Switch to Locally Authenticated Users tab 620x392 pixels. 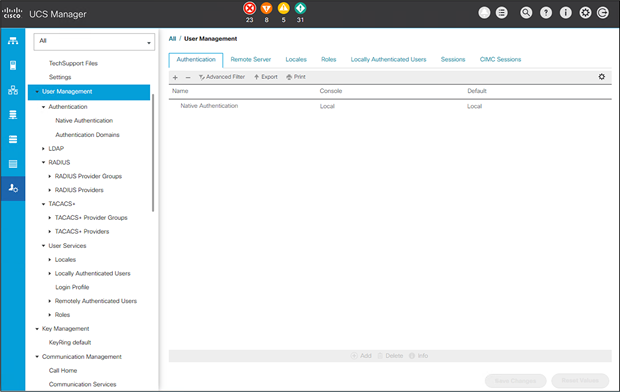pos(388,60)
